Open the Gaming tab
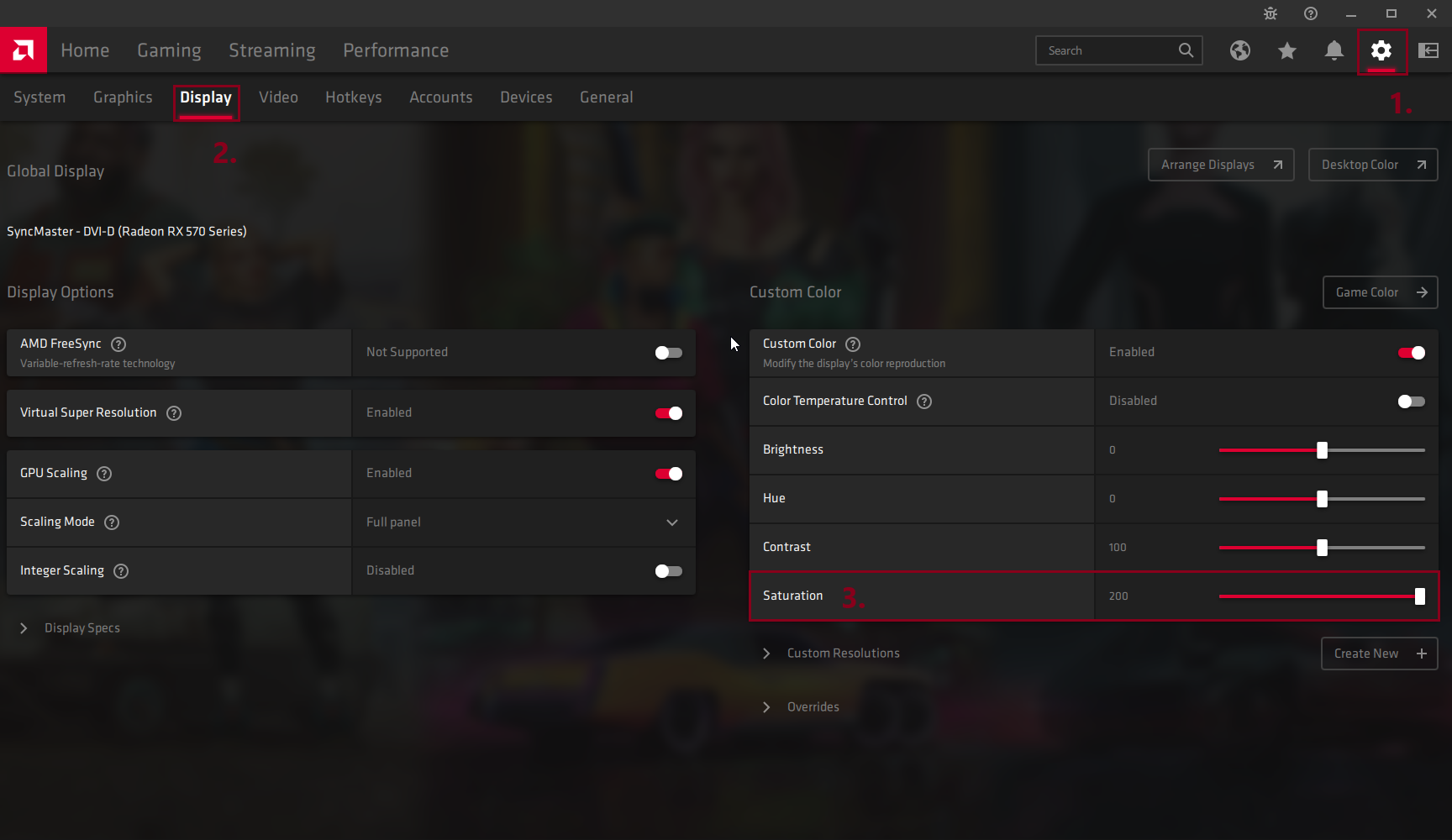The height and width of the screenshot is (840, 1452). [169, 50]
